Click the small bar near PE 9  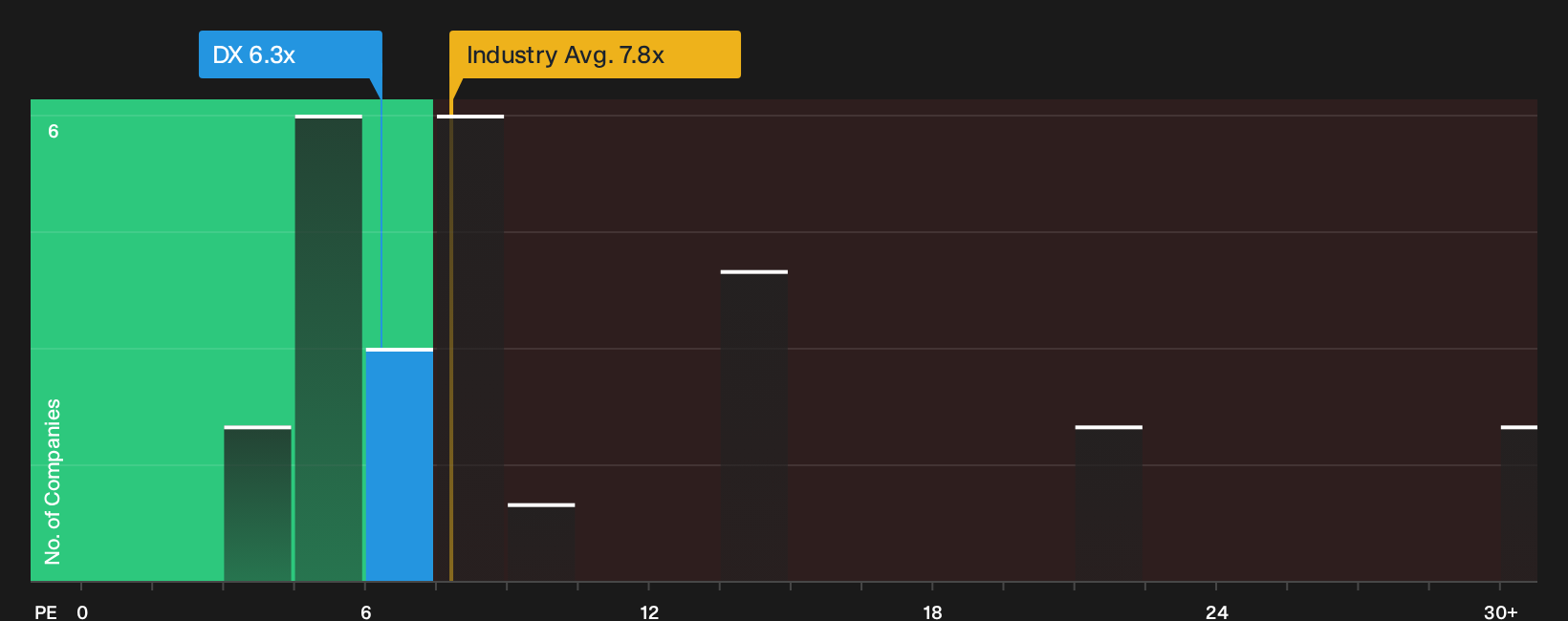click(x=541, y=542)
